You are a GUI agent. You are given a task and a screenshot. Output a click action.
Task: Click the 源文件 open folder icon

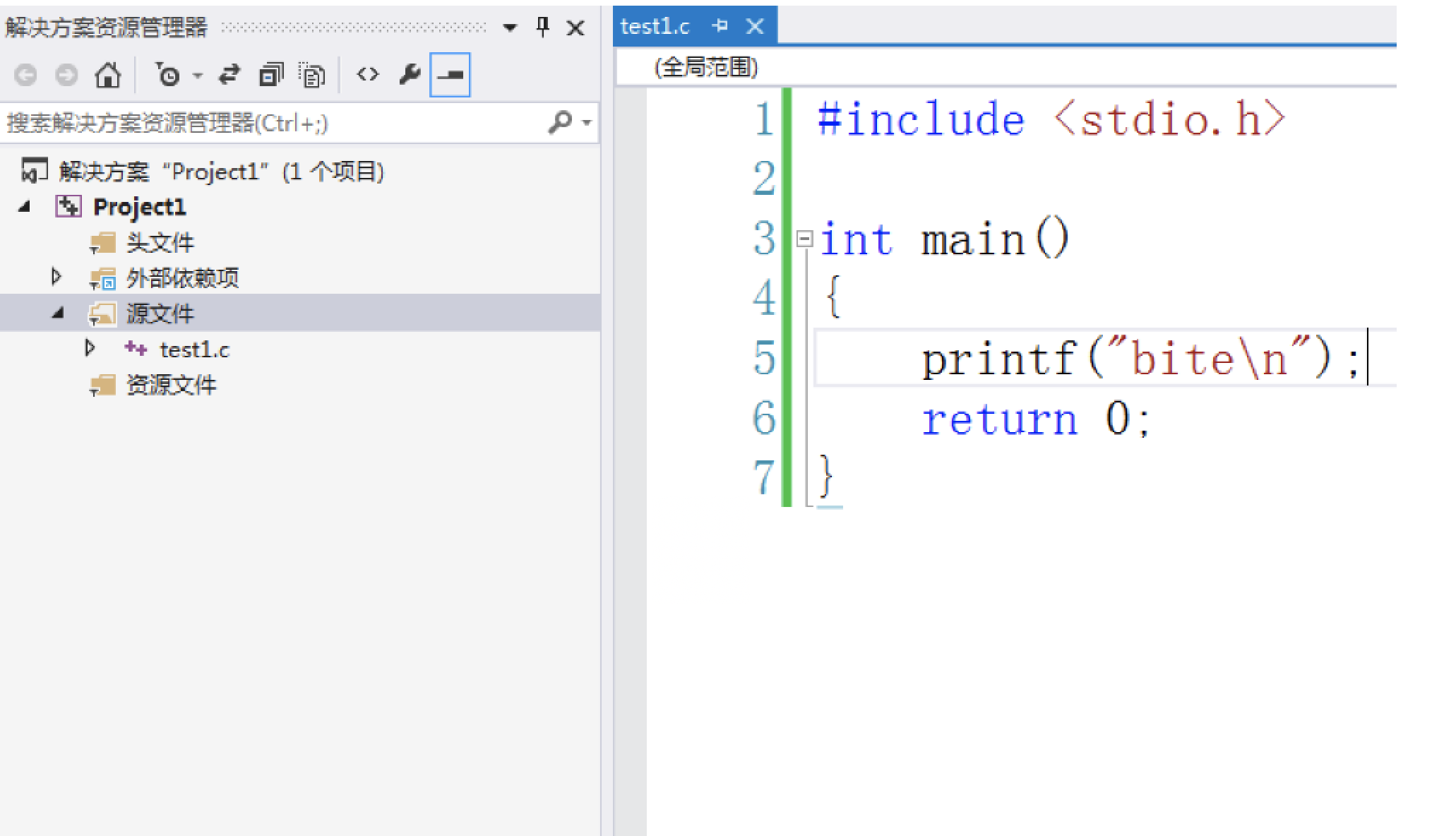103,314
